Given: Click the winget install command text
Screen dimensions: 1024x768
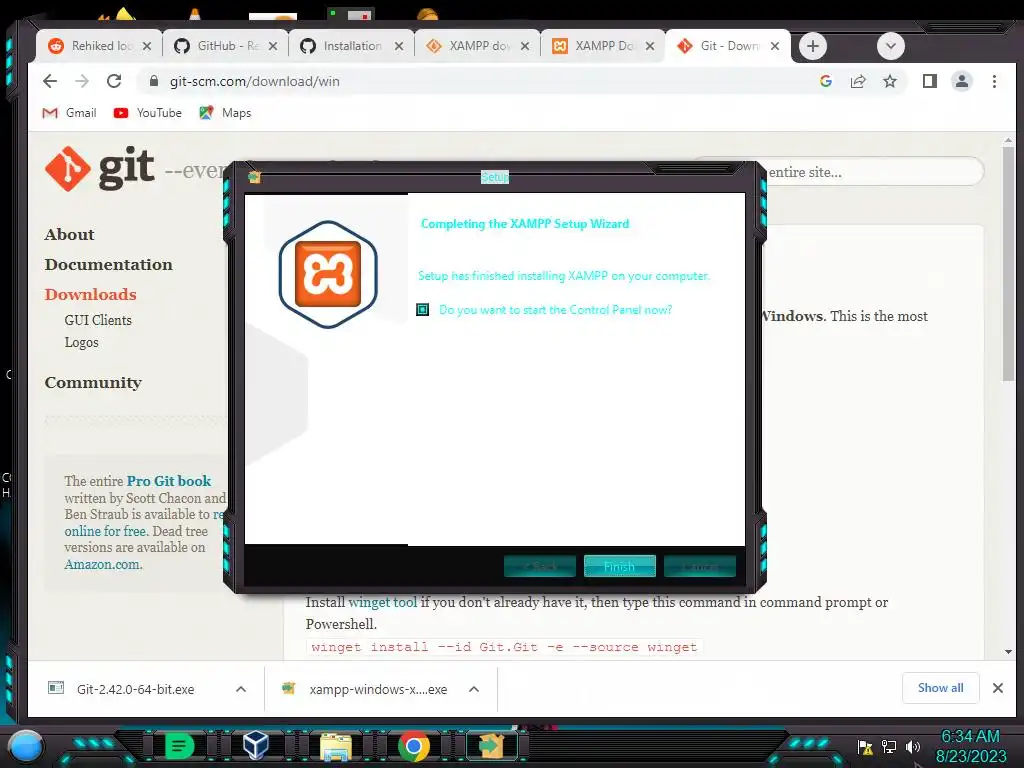Looking at the screenshot, I should point(504,647).
